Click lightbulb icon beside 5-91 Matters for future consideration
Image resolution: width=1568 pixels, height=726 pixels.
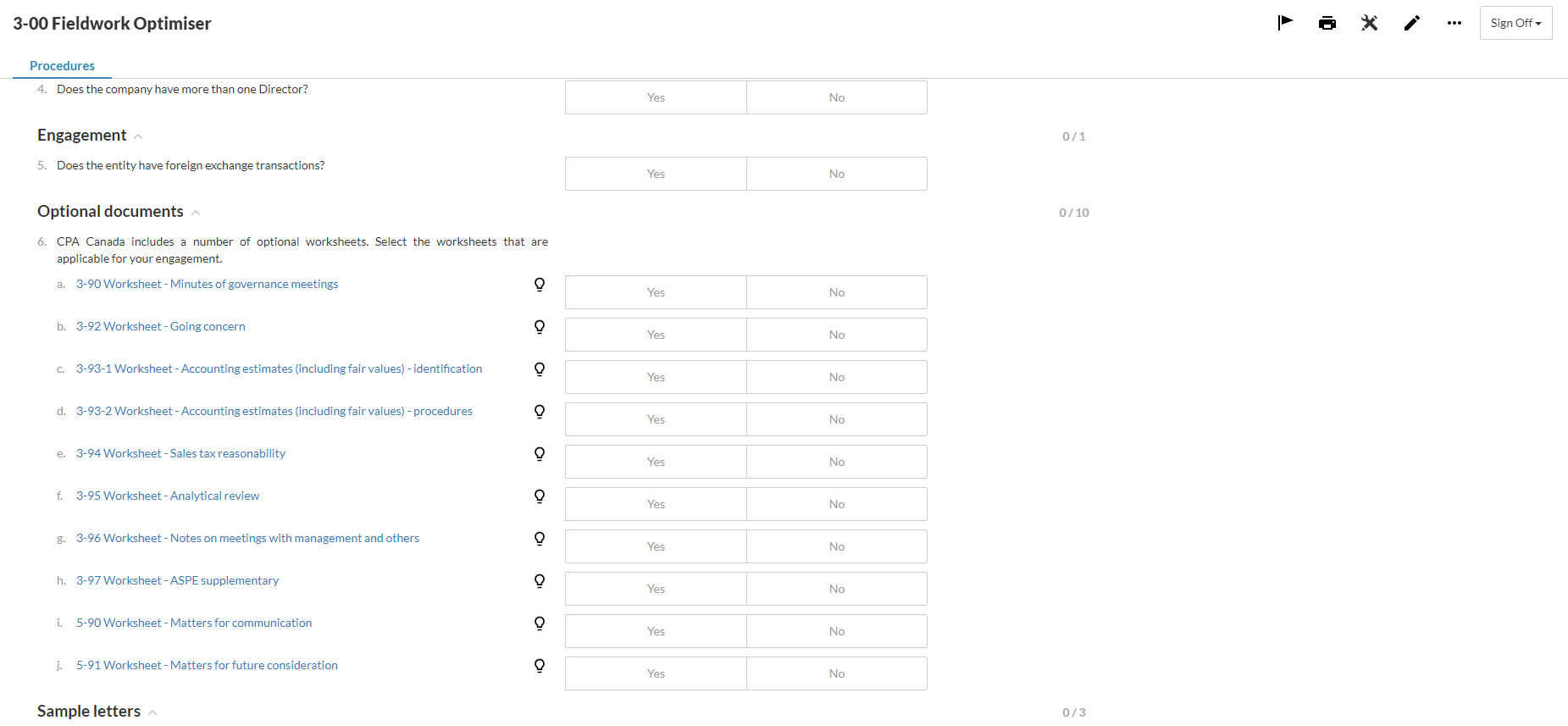(540, 666)
